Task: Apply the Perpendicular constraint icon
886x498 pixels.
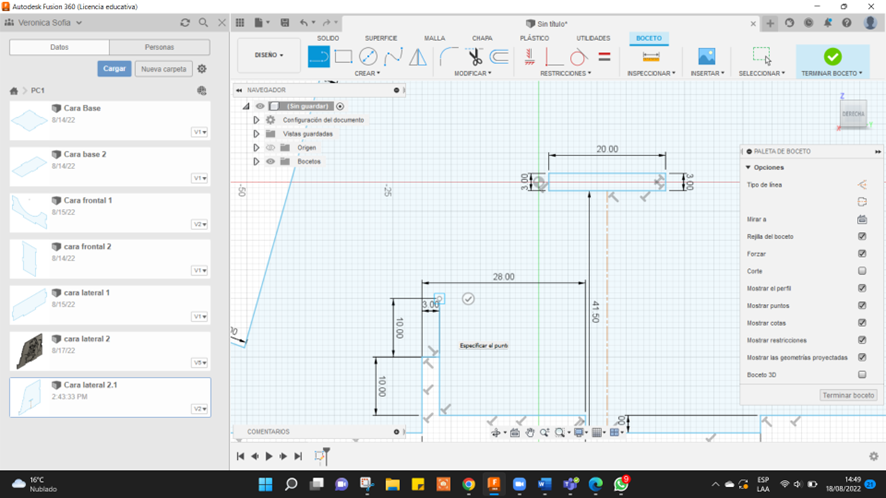Action: point(553,57)
